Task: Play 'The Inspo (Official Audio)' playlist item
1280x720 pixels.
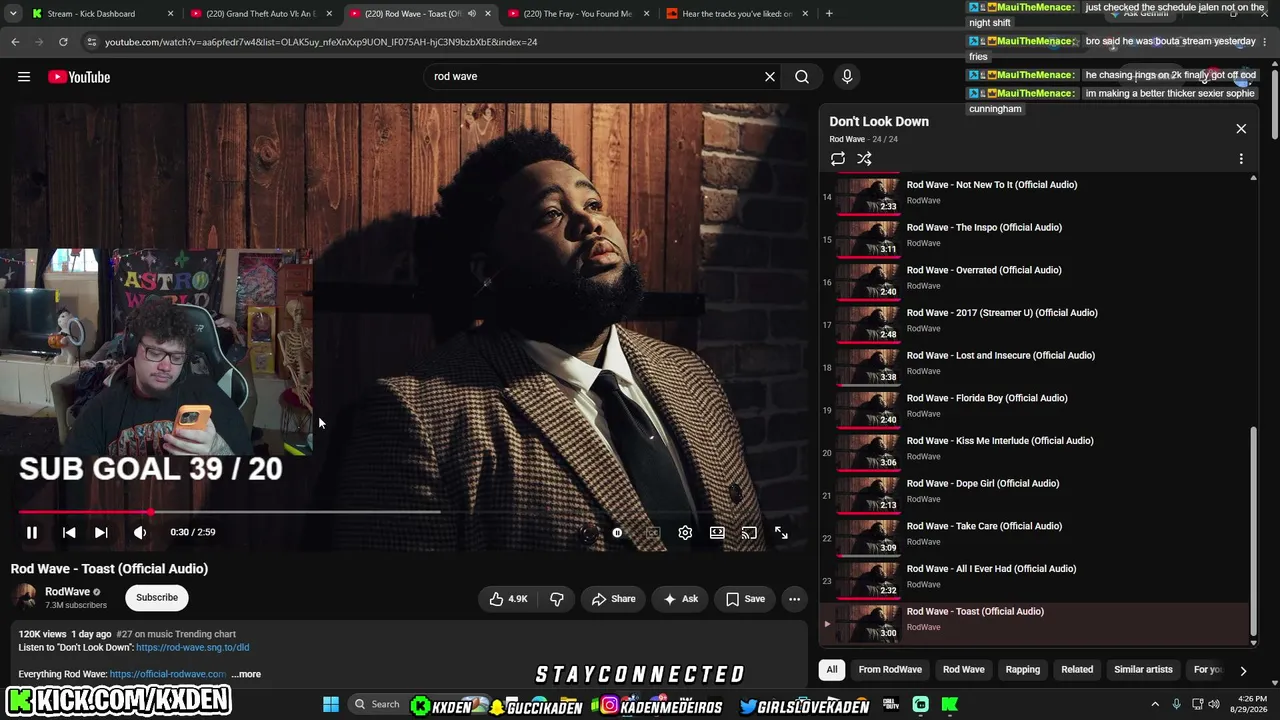Action: point(1035,239)
